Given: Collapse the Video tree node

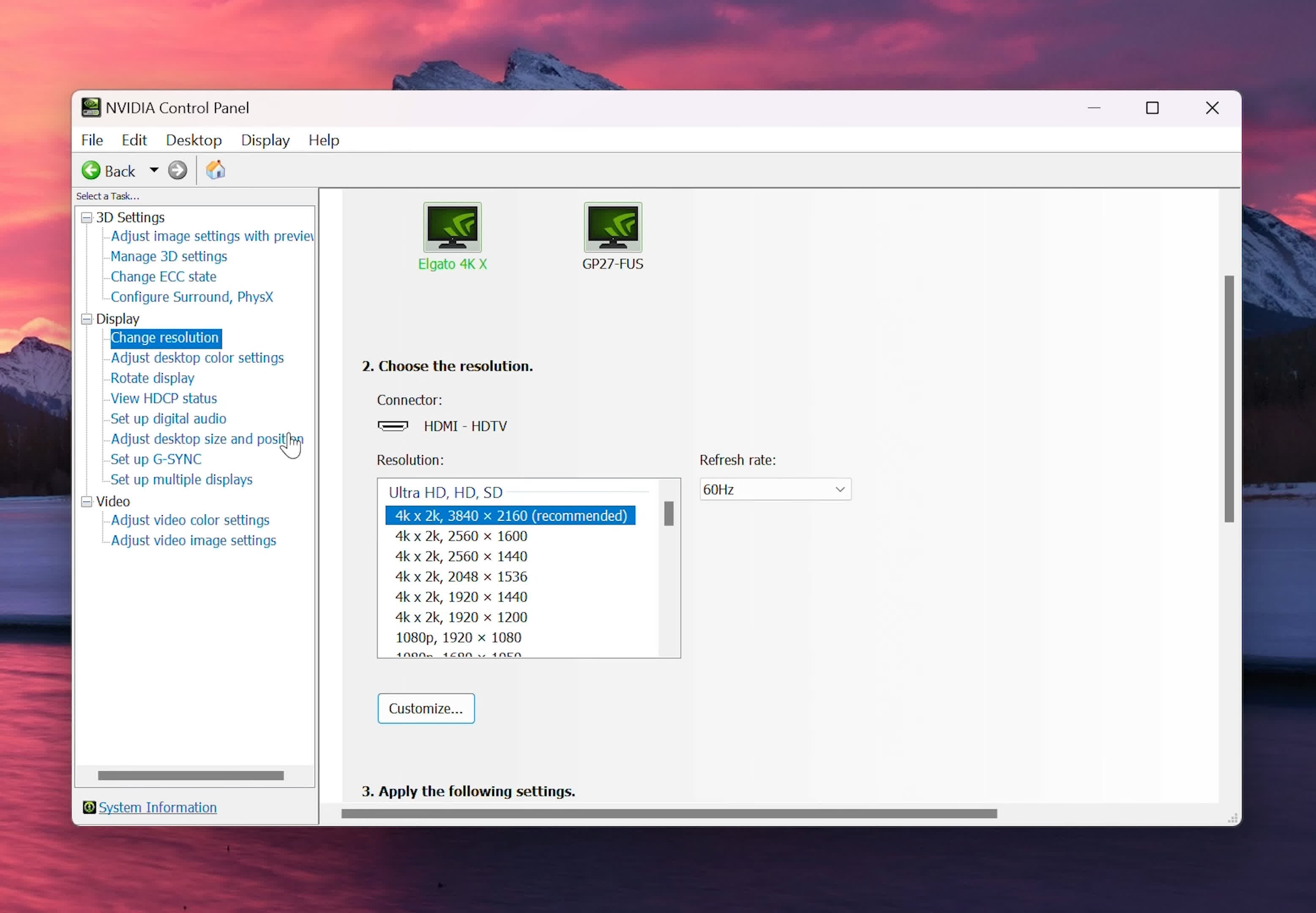Looking at the screenshot, I should (x=87, y=502).
